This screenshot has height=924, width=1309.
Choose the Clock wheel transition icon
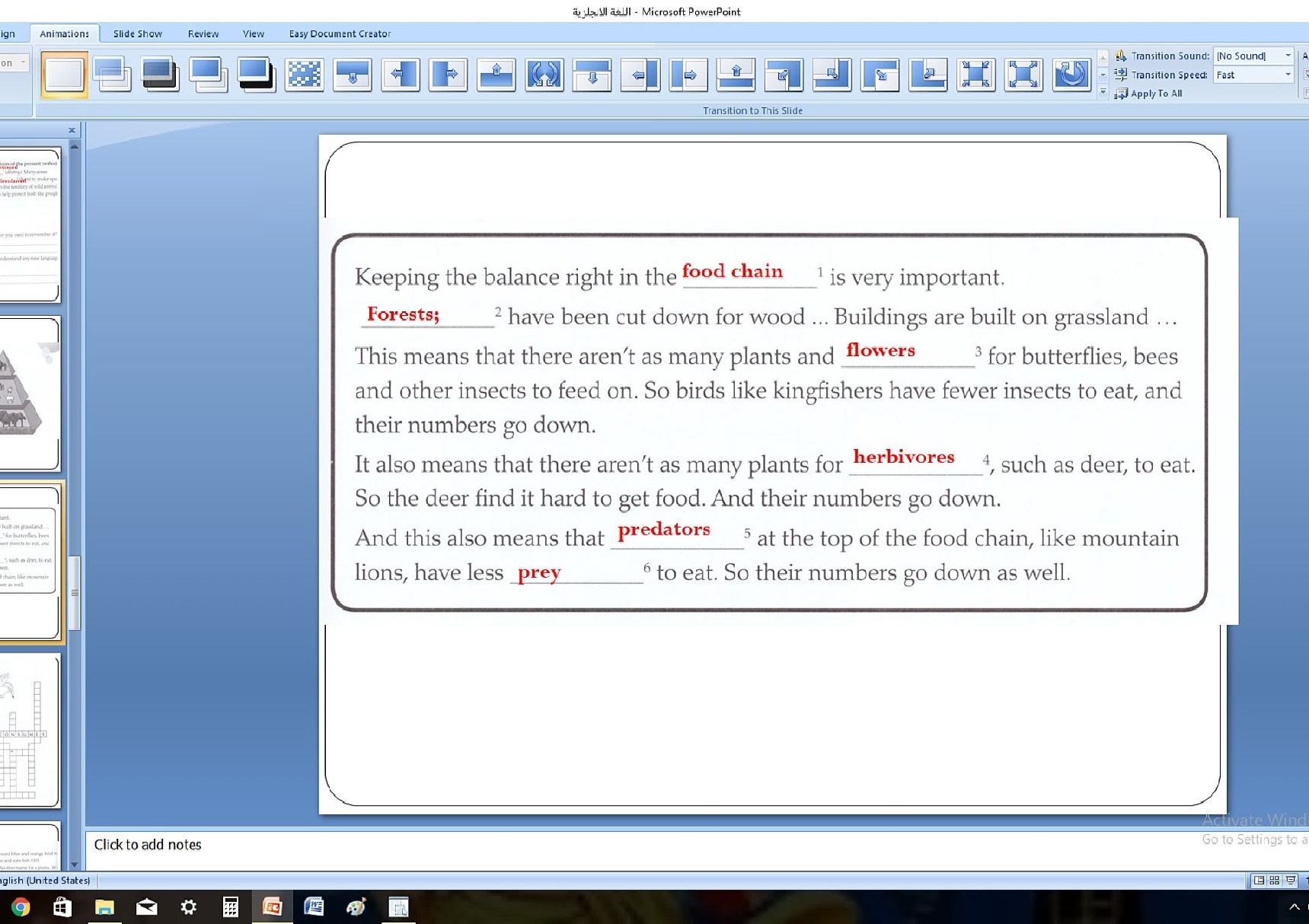point(1071,75)
